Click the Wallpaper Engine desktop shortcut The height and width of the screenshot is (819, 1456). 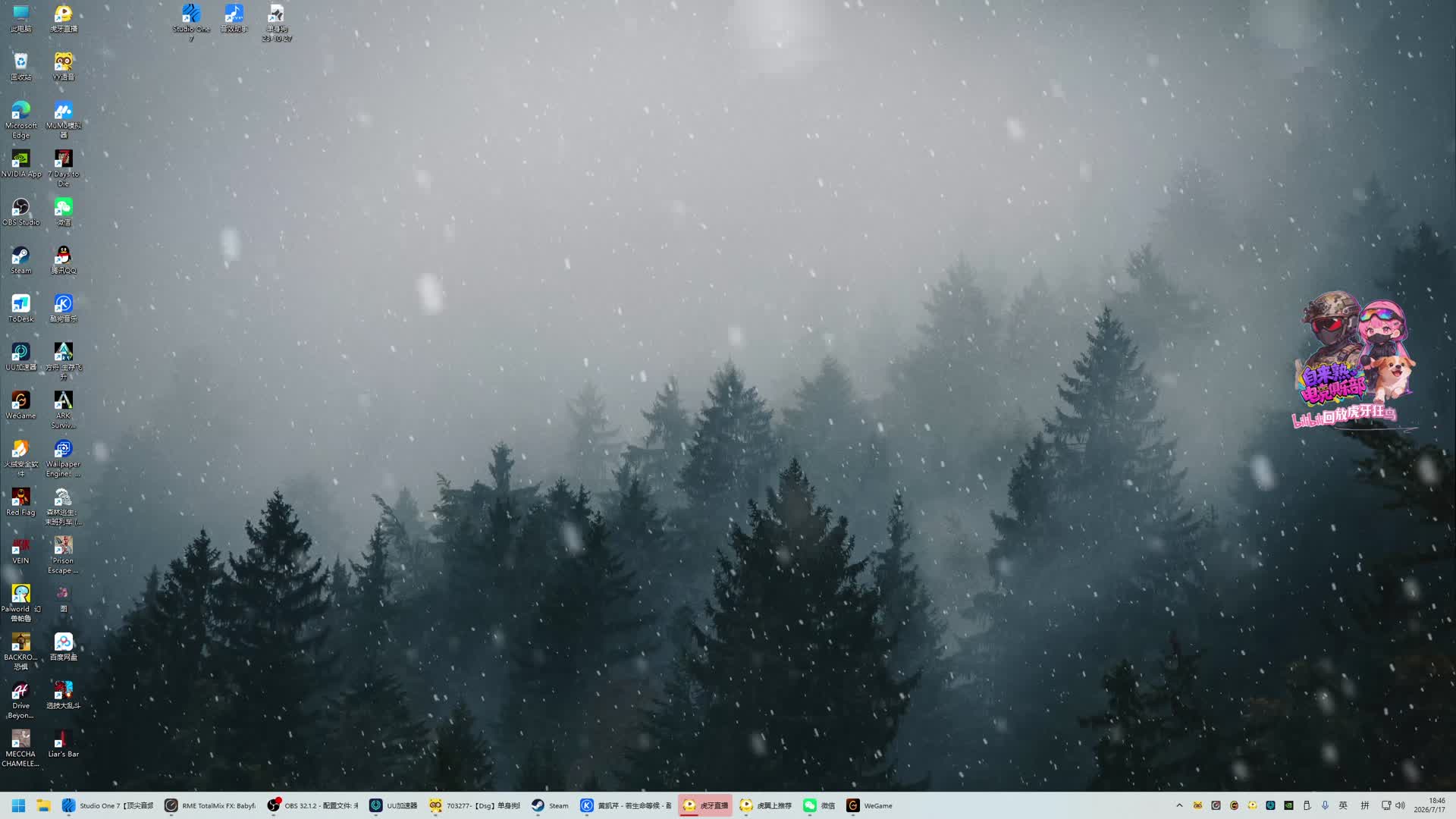tap(63, 458)
